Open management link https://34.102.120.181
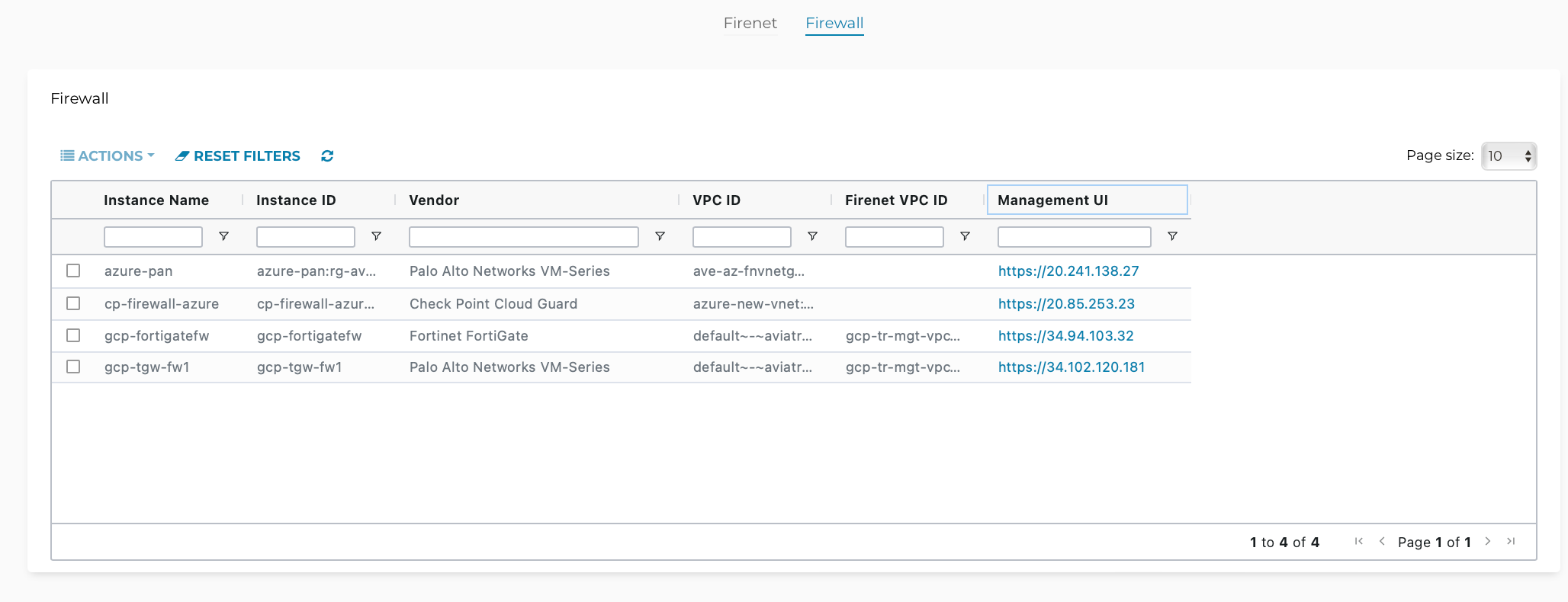 (1072, 367)
